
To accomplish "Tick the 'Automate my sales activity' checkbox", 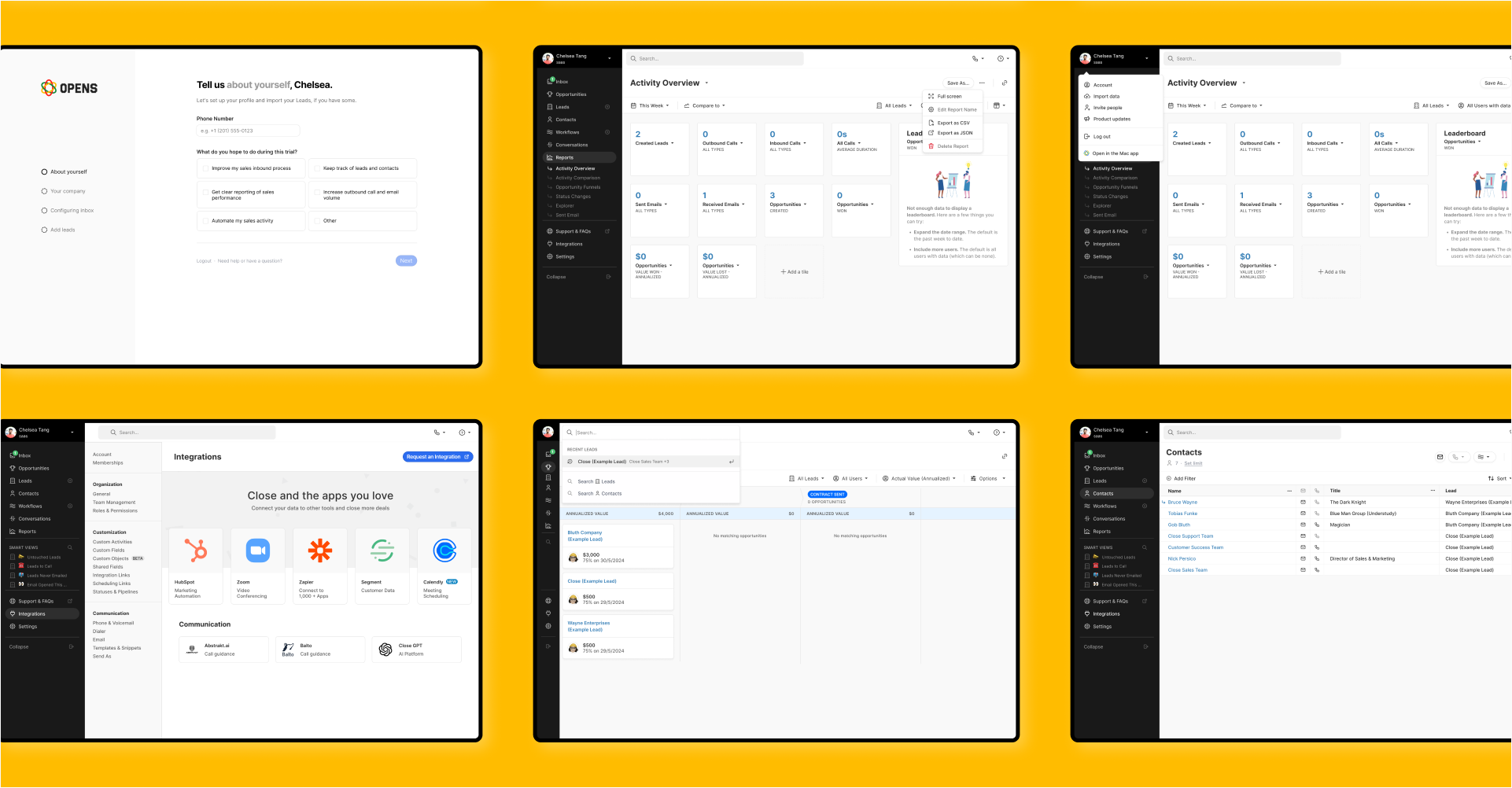I will pos(206,221).
